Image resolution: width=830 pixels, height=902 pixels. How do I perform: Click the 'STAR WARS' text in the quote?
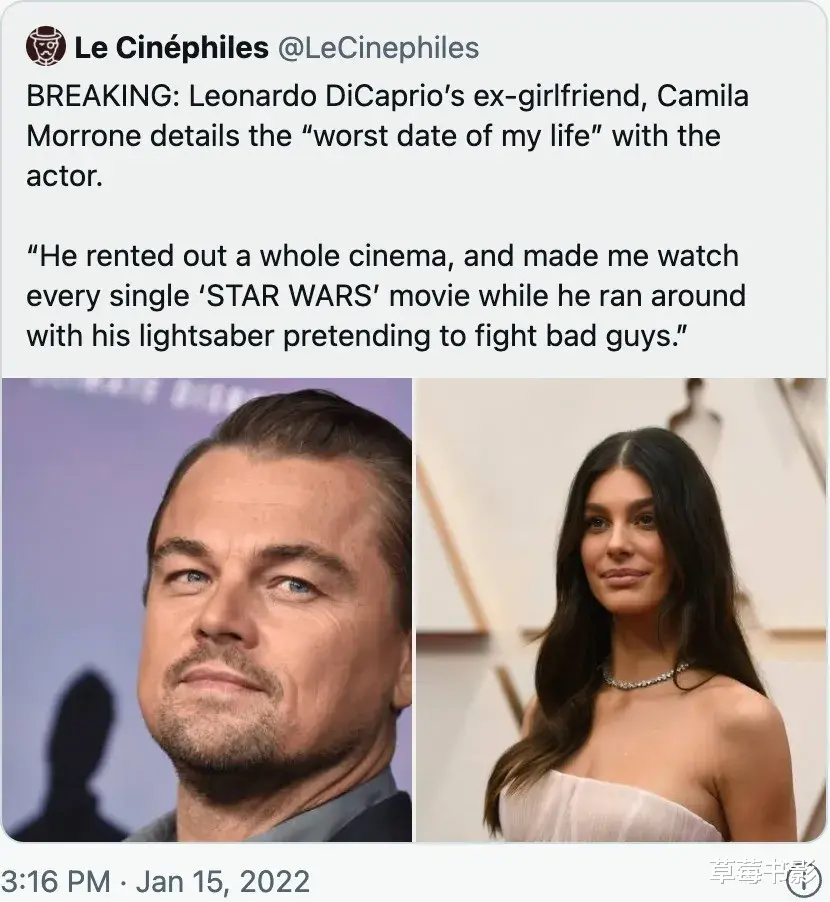pos(289,296)
